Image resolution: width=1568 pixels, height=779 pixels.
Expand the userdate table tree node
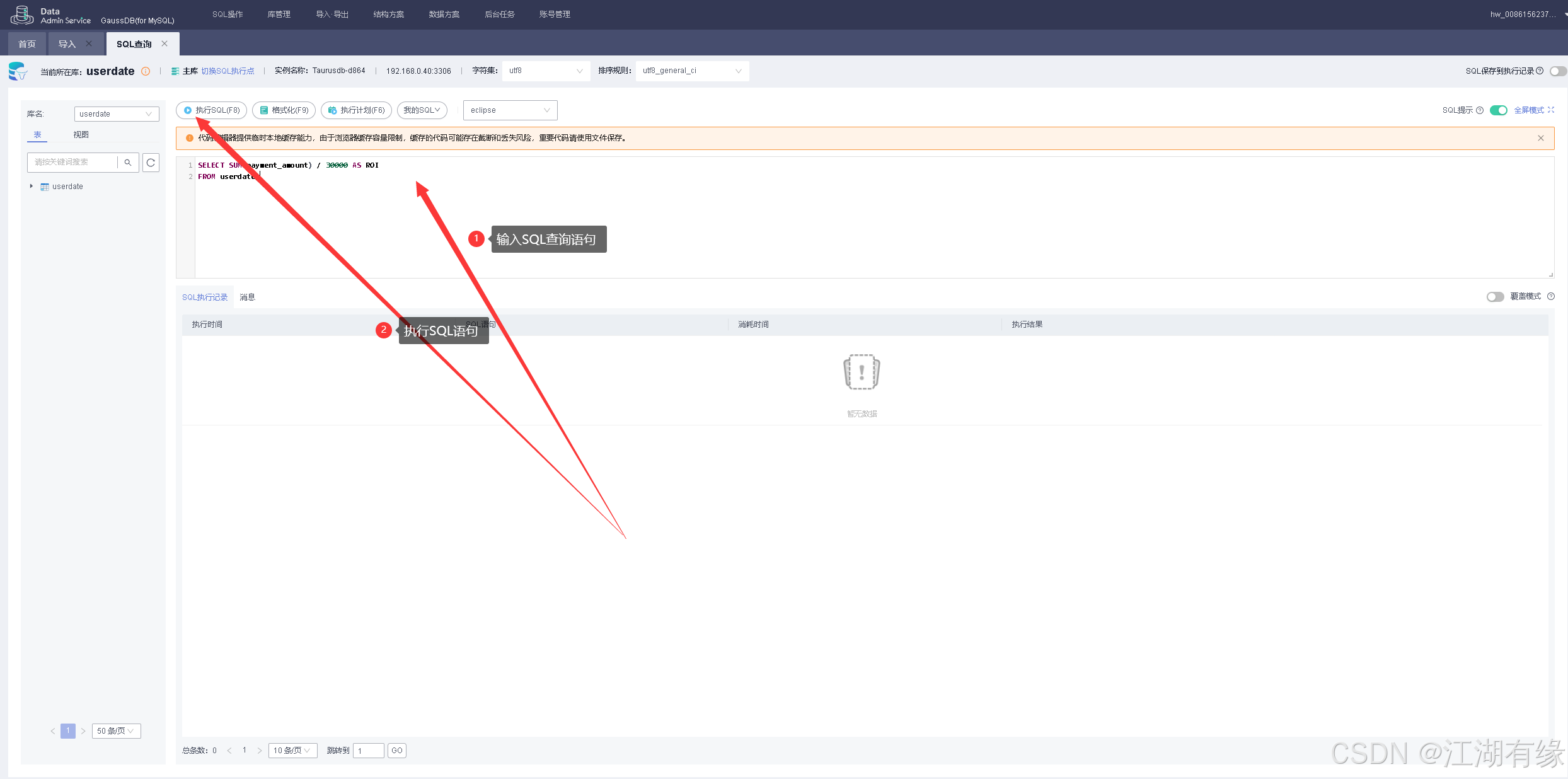[x=32, y=187]
